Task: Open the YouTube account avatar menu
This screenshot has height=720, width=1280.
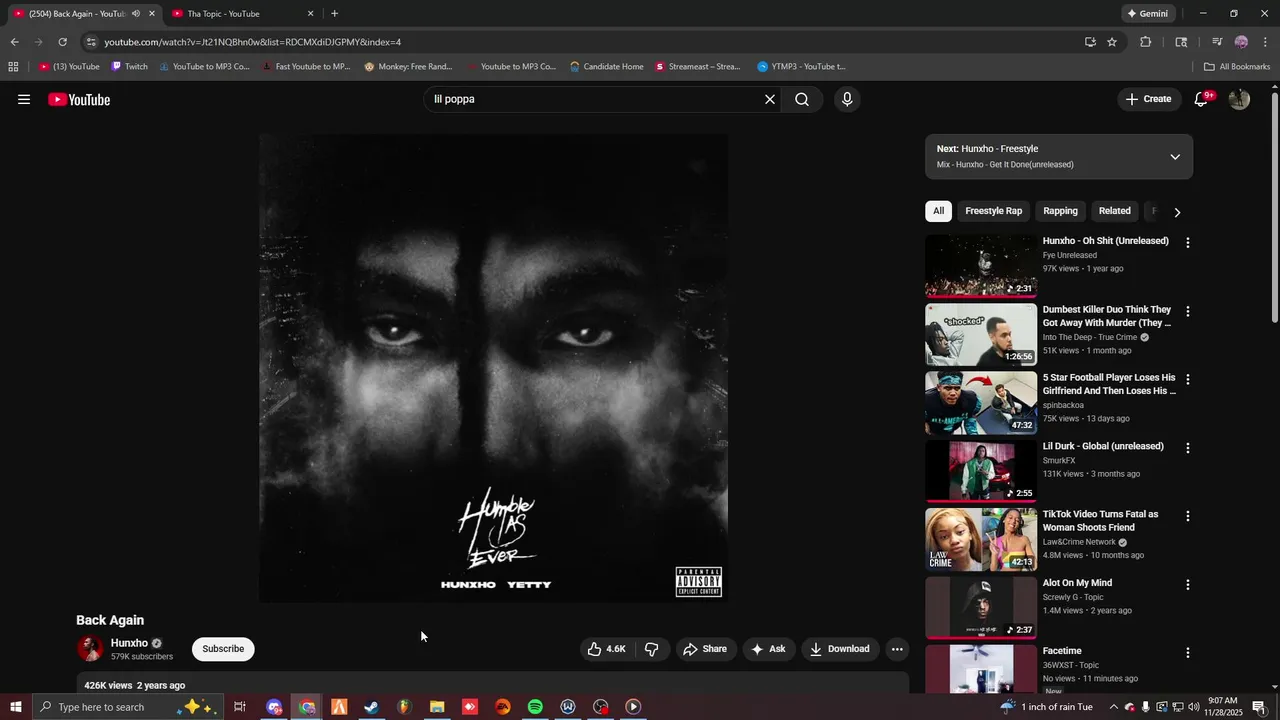Action: point(1239,99)
